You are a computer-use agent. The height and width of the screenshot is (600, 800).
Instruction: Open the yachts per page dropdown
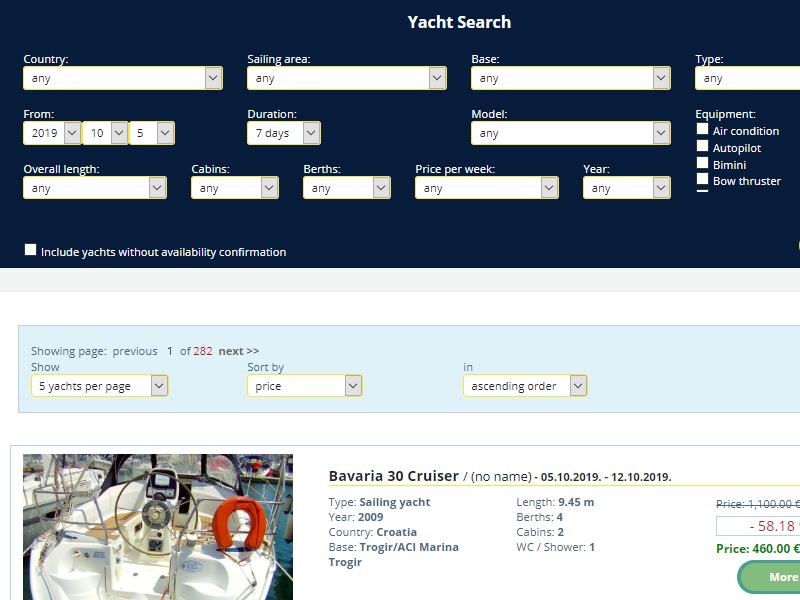tap(99, 386)
